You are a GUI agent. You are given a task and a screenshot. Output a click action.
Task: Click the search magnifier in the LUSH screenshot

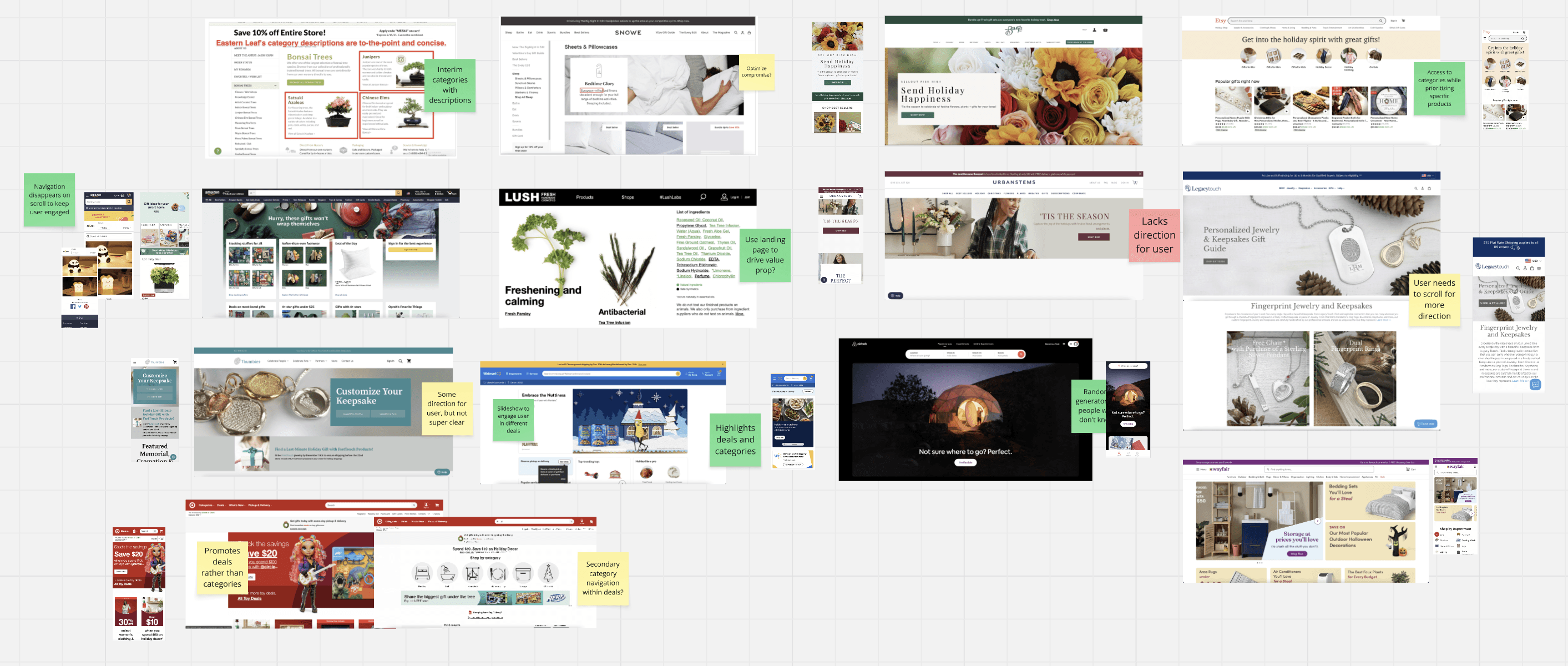coord(703,196)
